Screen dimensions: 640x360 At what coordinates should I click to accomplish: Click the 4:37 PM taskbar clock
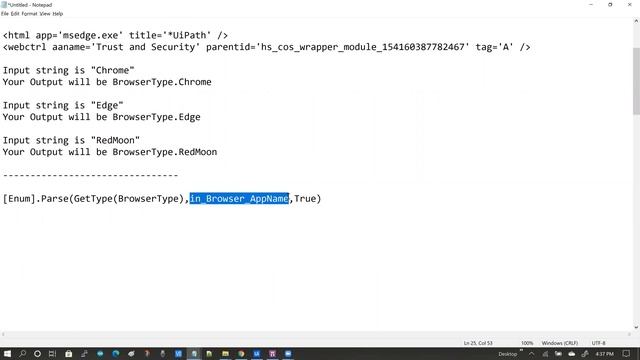(604, 354)
